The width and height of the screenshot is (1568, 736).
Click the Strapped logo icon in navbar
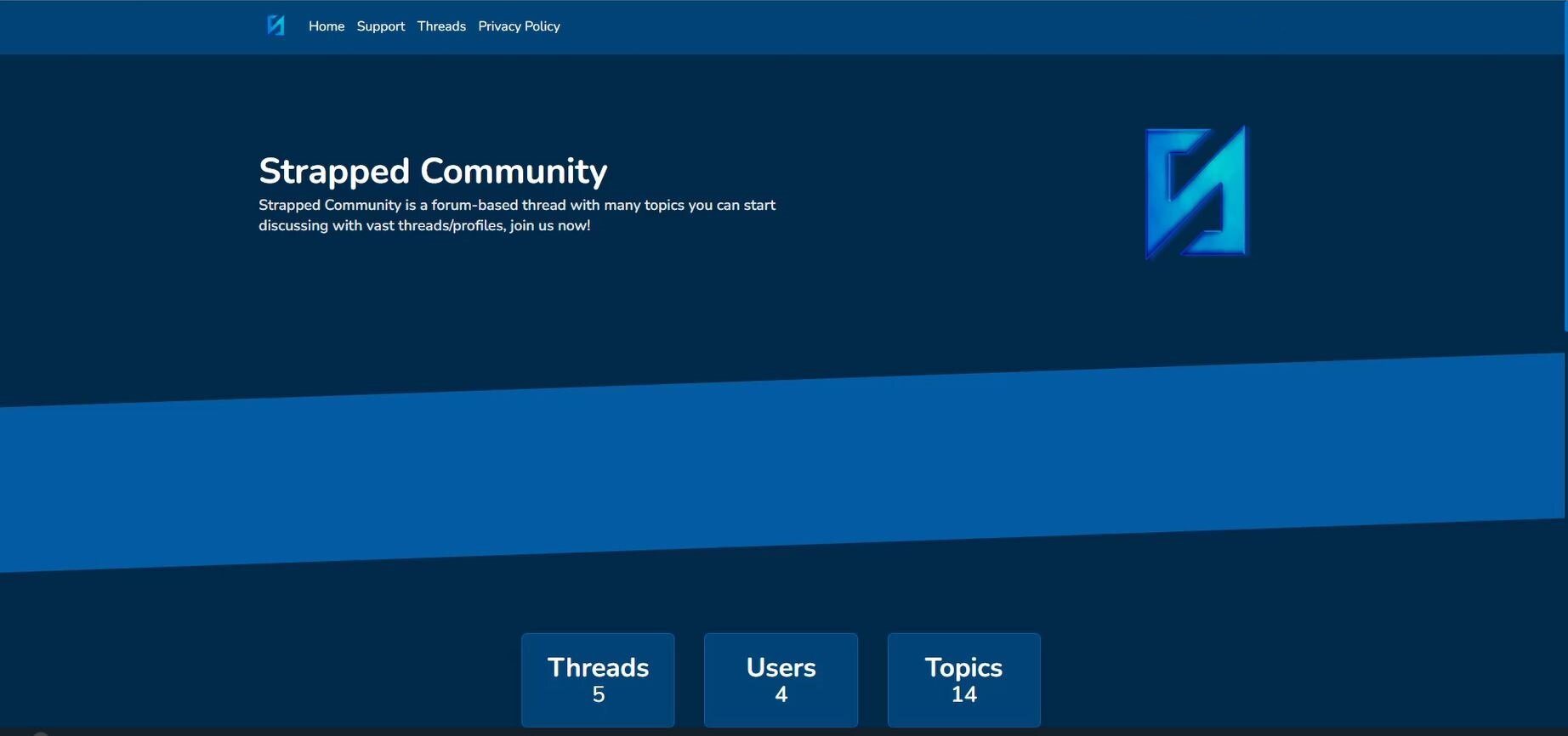[x=276, y=25]
